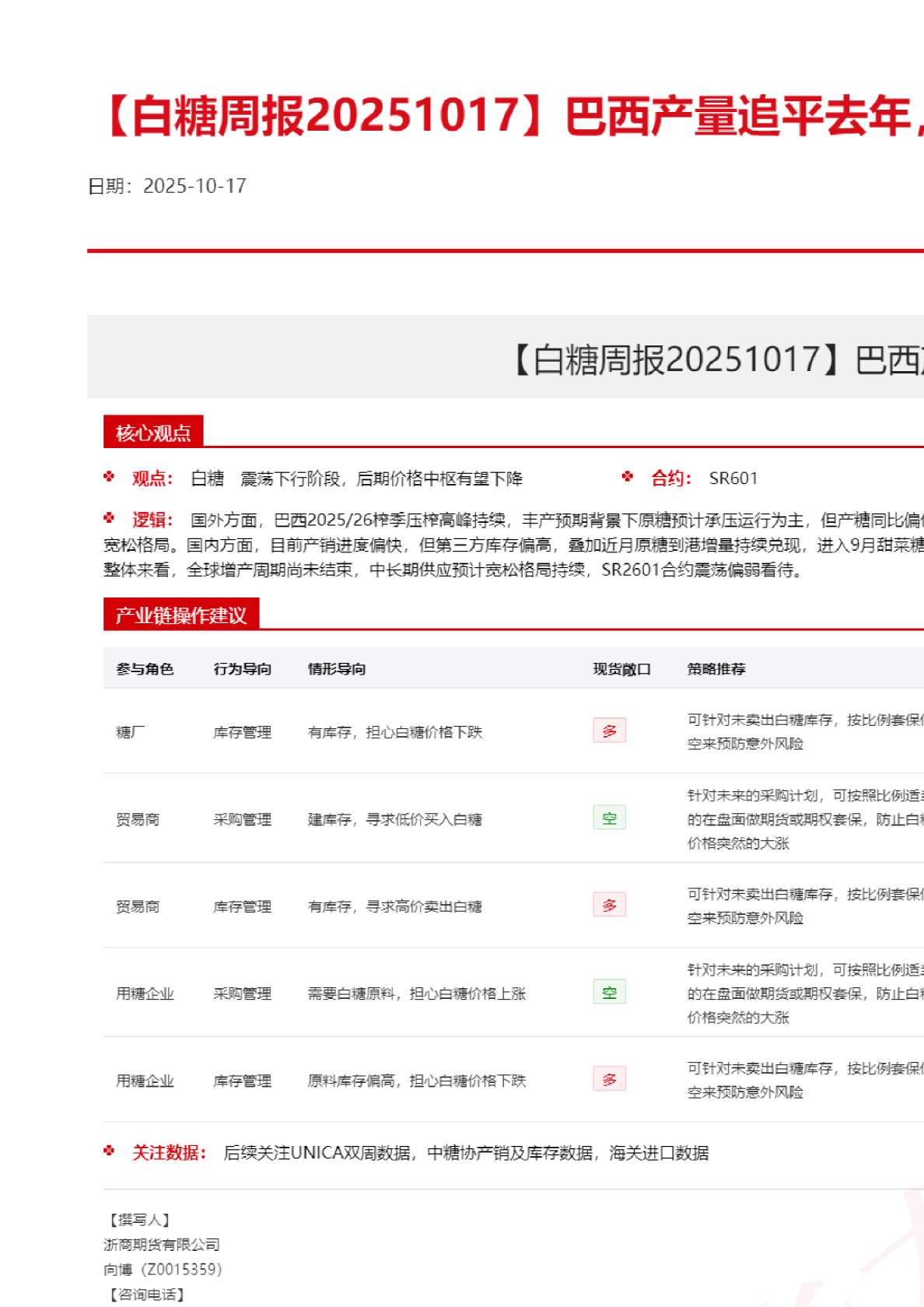Click the date 2025-10-17 text

pyautogui.click(x=194, y=186)
